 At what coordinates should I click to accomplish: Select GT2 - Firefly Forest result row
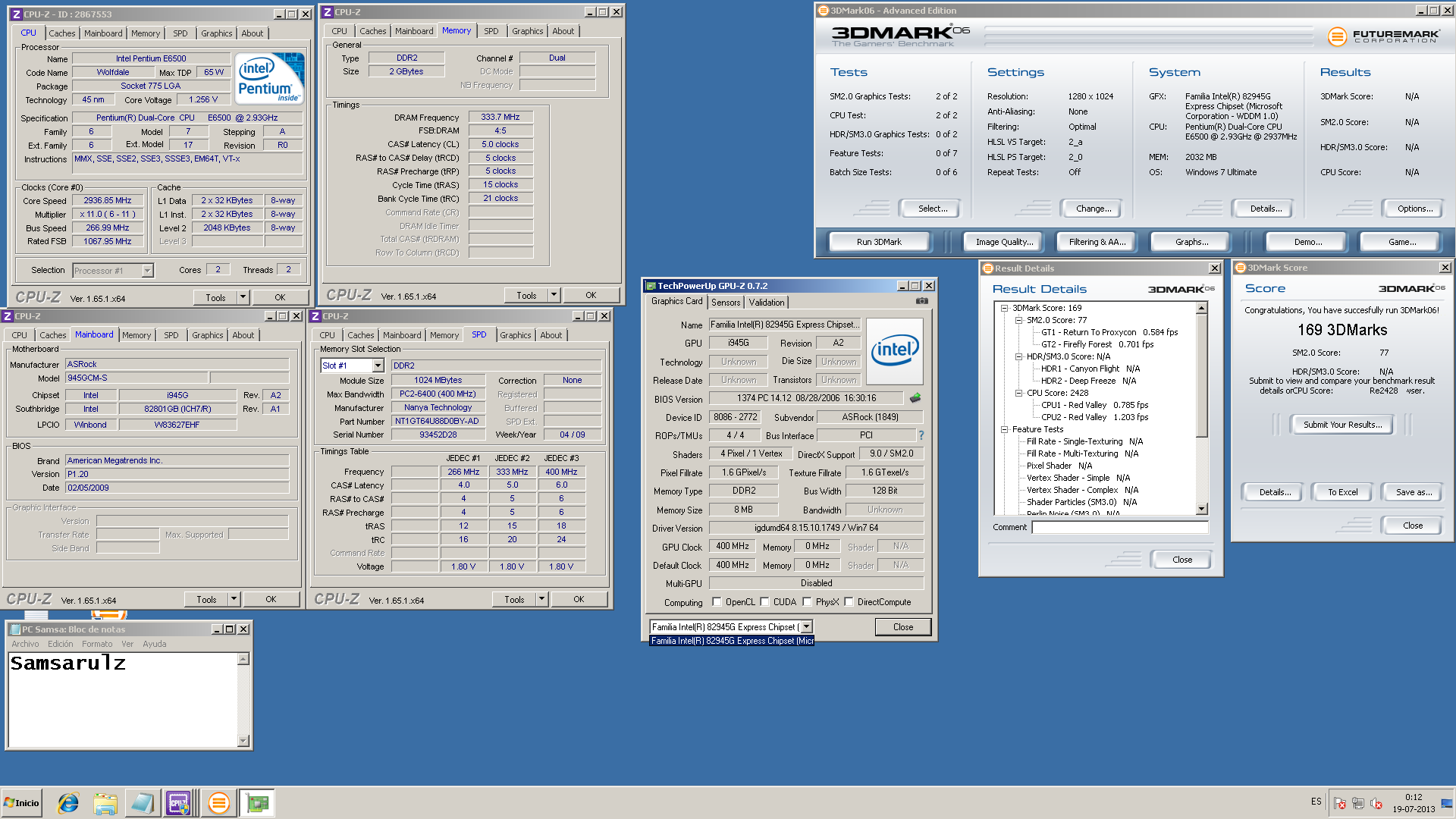pyautogui.click(x=1097, y=344)
